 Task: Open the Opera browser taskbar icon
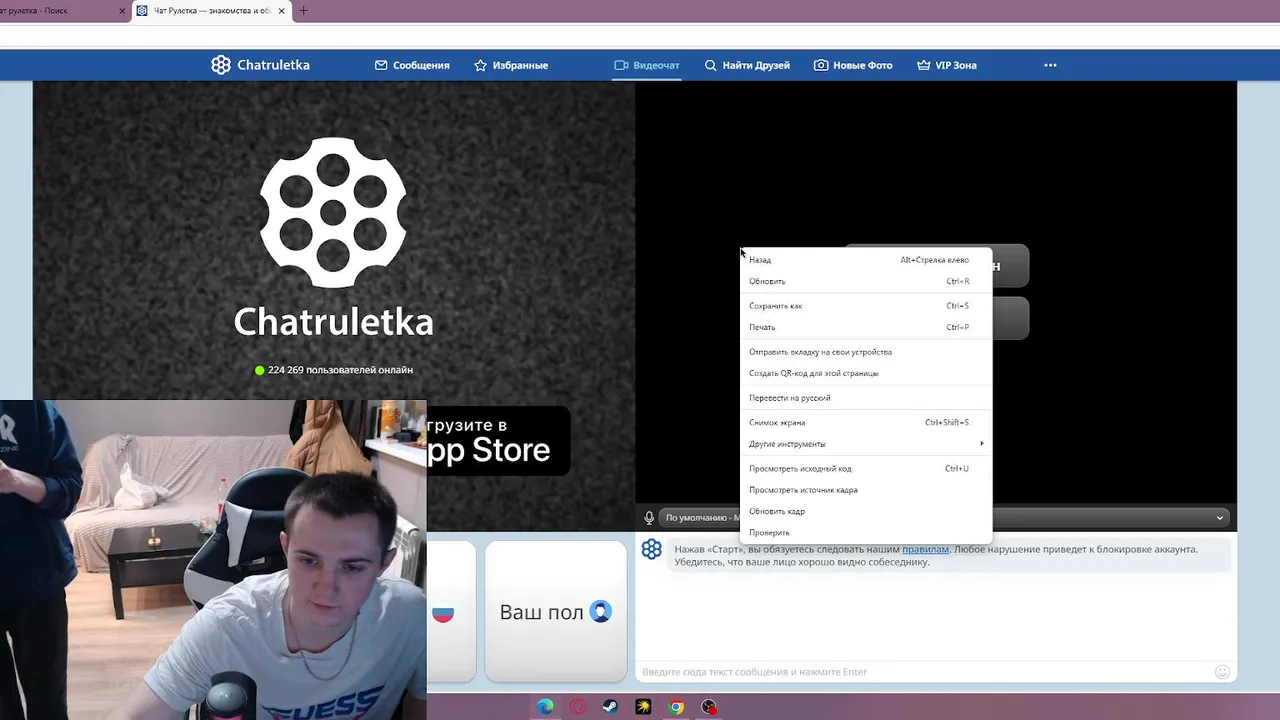pyautogui.click(x=578, y=707)
